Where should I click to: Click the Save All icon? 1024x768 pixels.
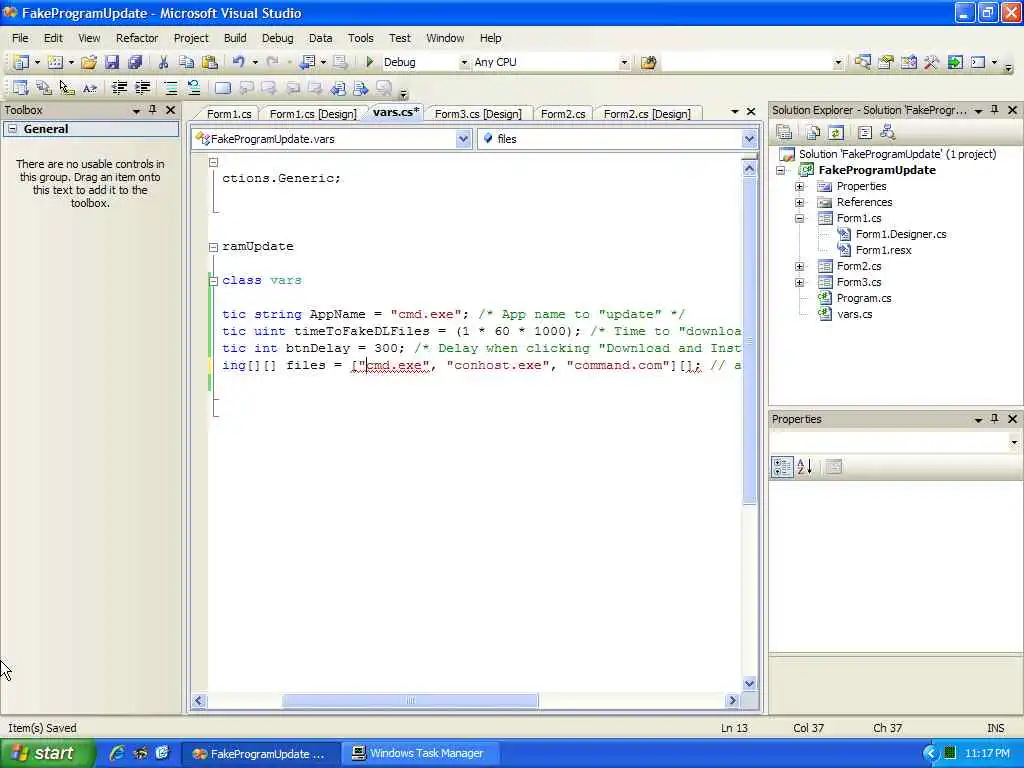click(135, 62)
